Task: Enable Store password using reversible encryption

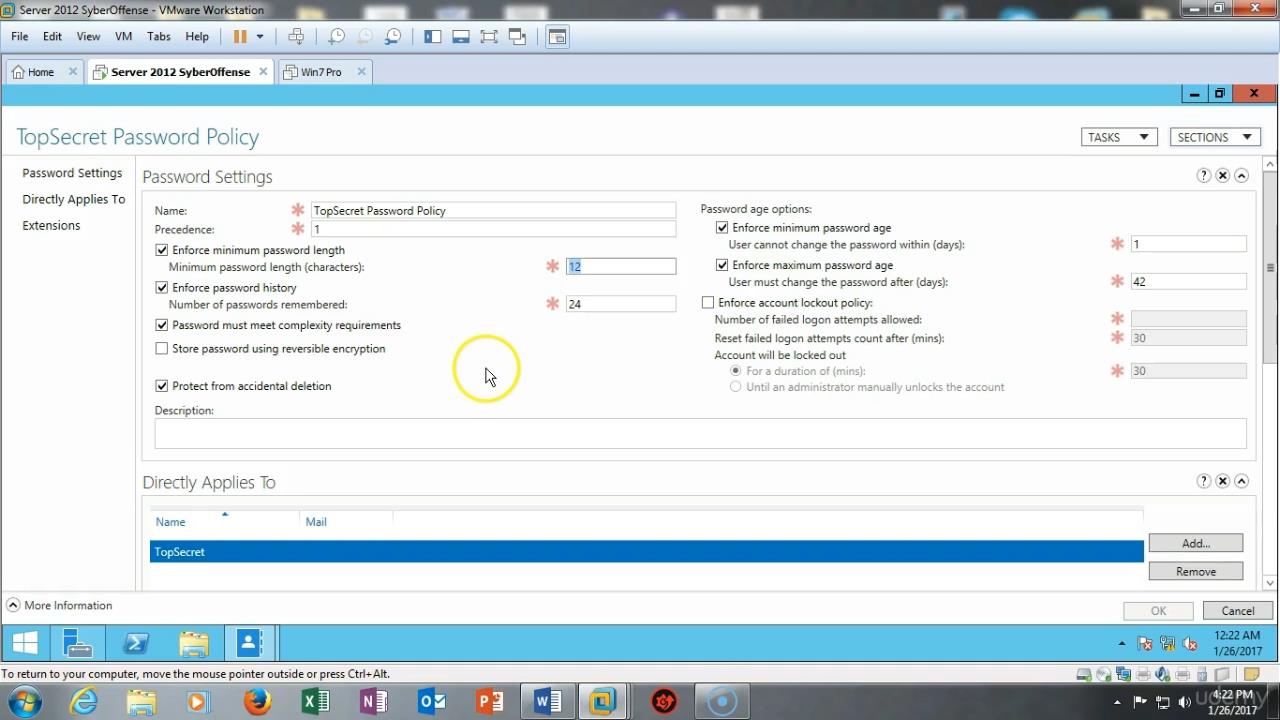Action: [x=162, y=349]
